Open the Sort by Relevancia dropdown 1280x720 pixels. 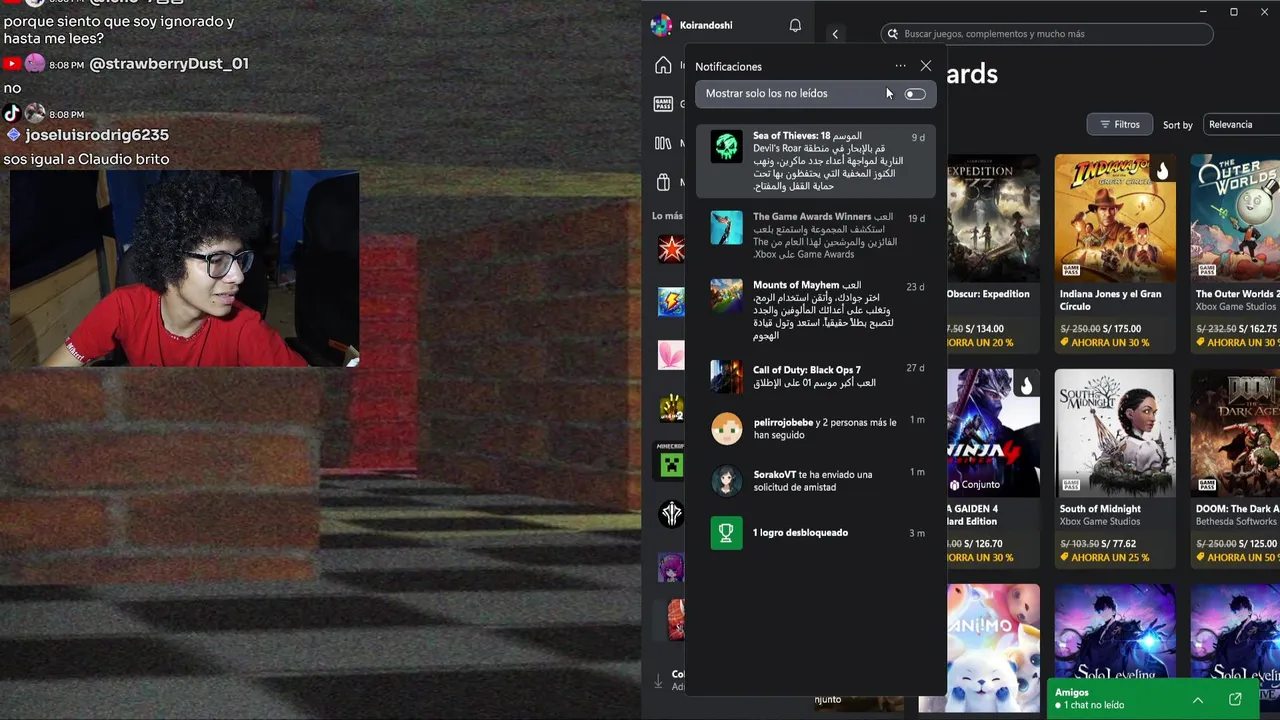(1241, 125)
